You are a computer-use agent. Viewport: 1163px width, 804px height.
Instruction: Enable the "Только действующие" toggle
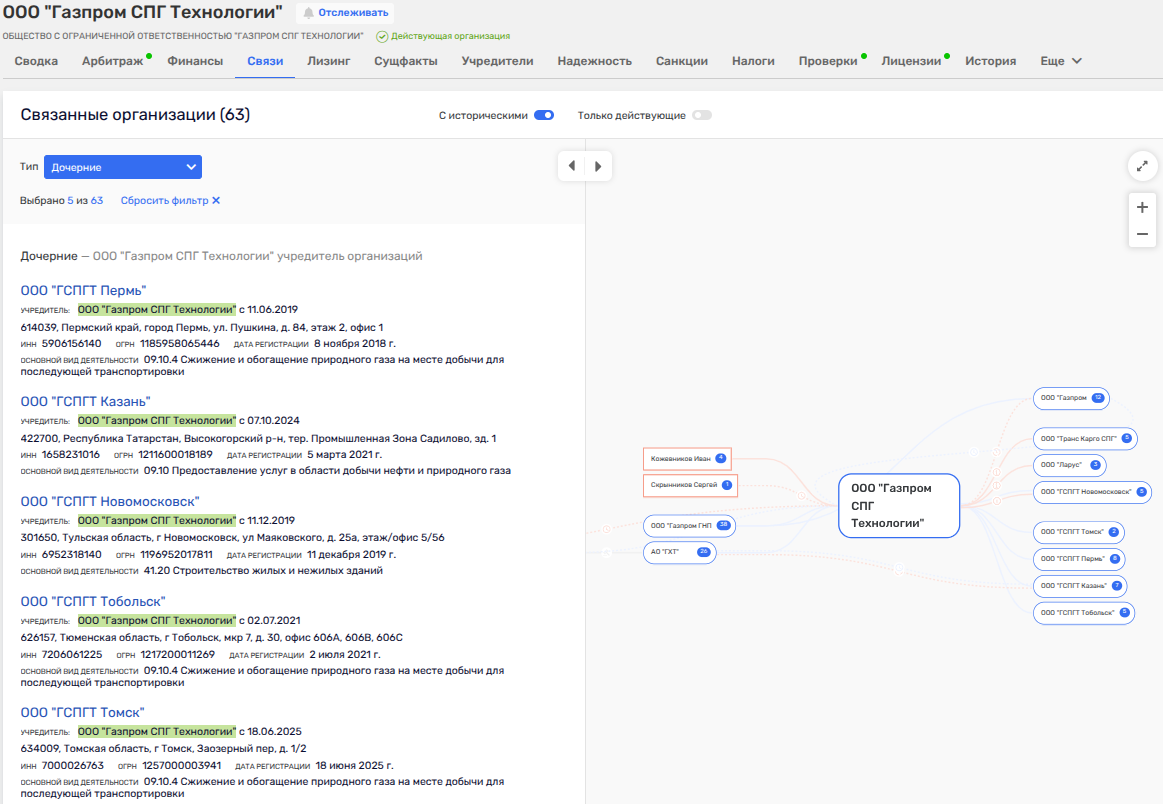[702, 115]
